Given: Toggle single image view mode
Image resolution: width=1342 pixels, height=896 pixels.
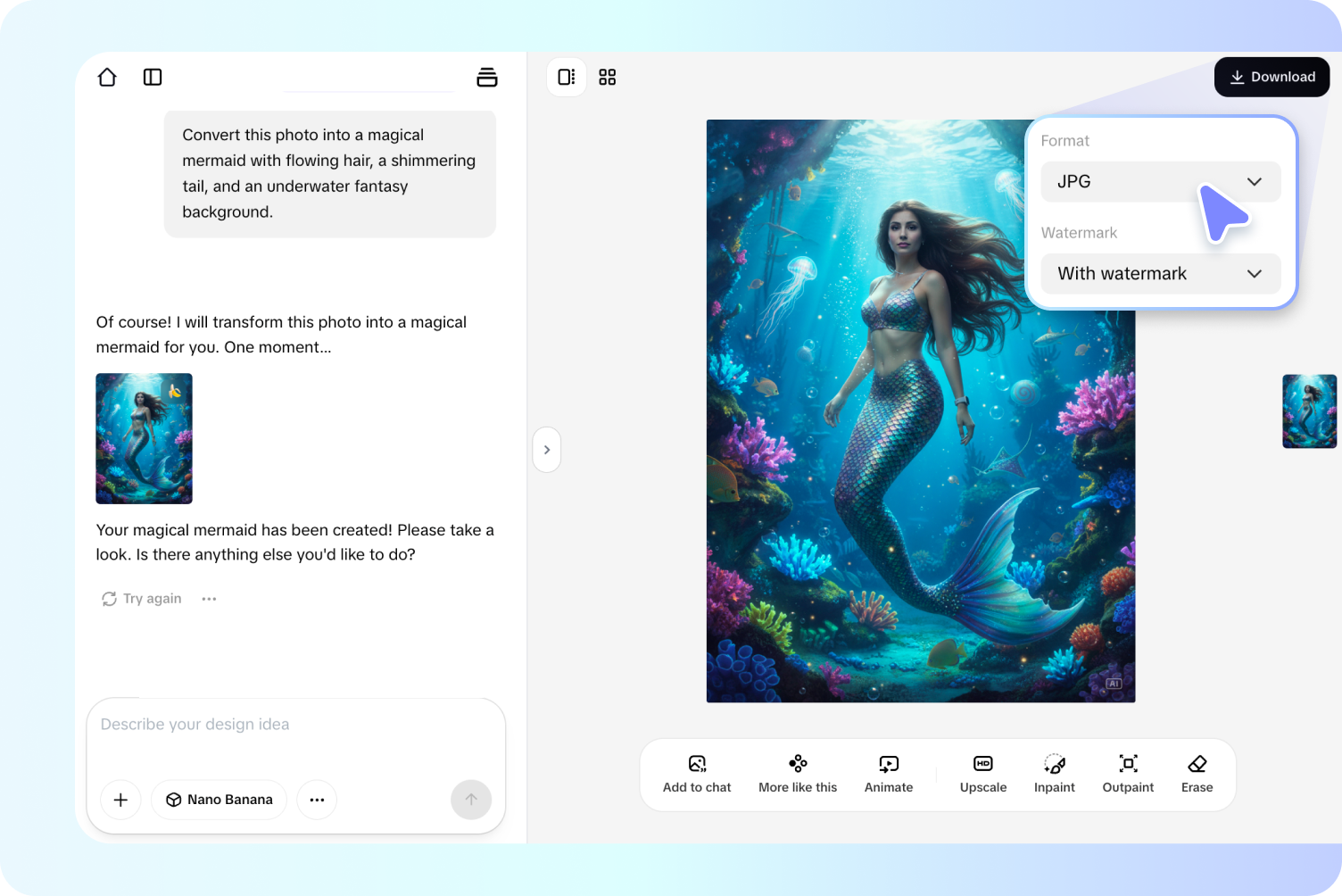Looking at the screenshot, I should pos(566,77).
